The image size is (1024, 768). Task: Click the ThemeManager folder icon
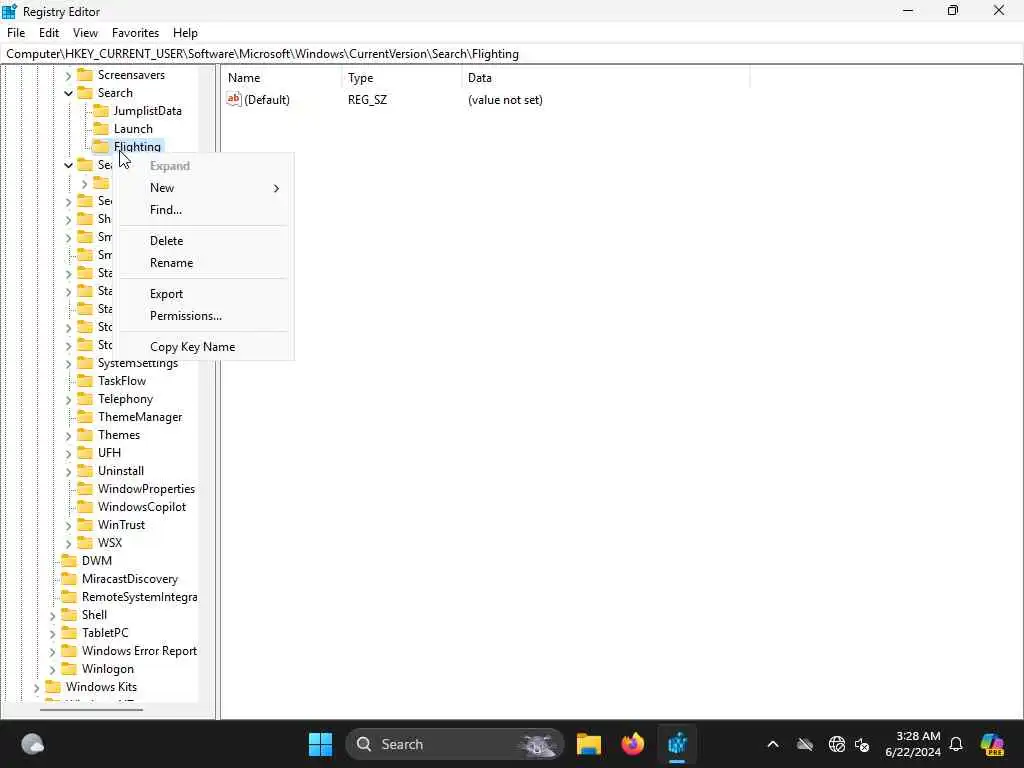tap(85, 416)
